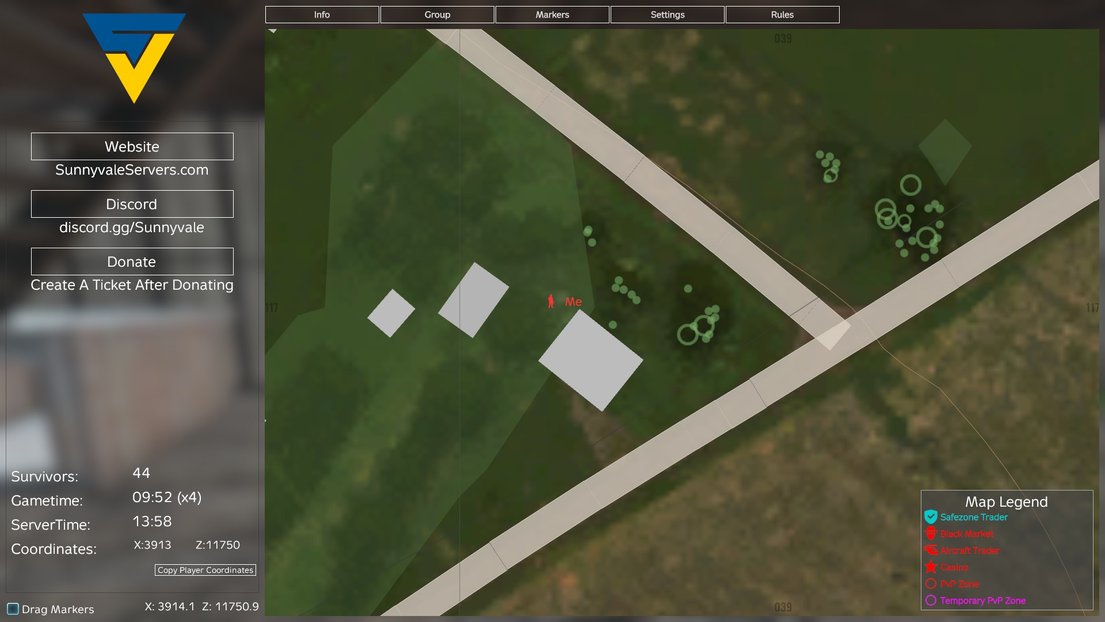Click the Website button
The width and height of the screenshot is (1105, 622).
pos(132,147)
